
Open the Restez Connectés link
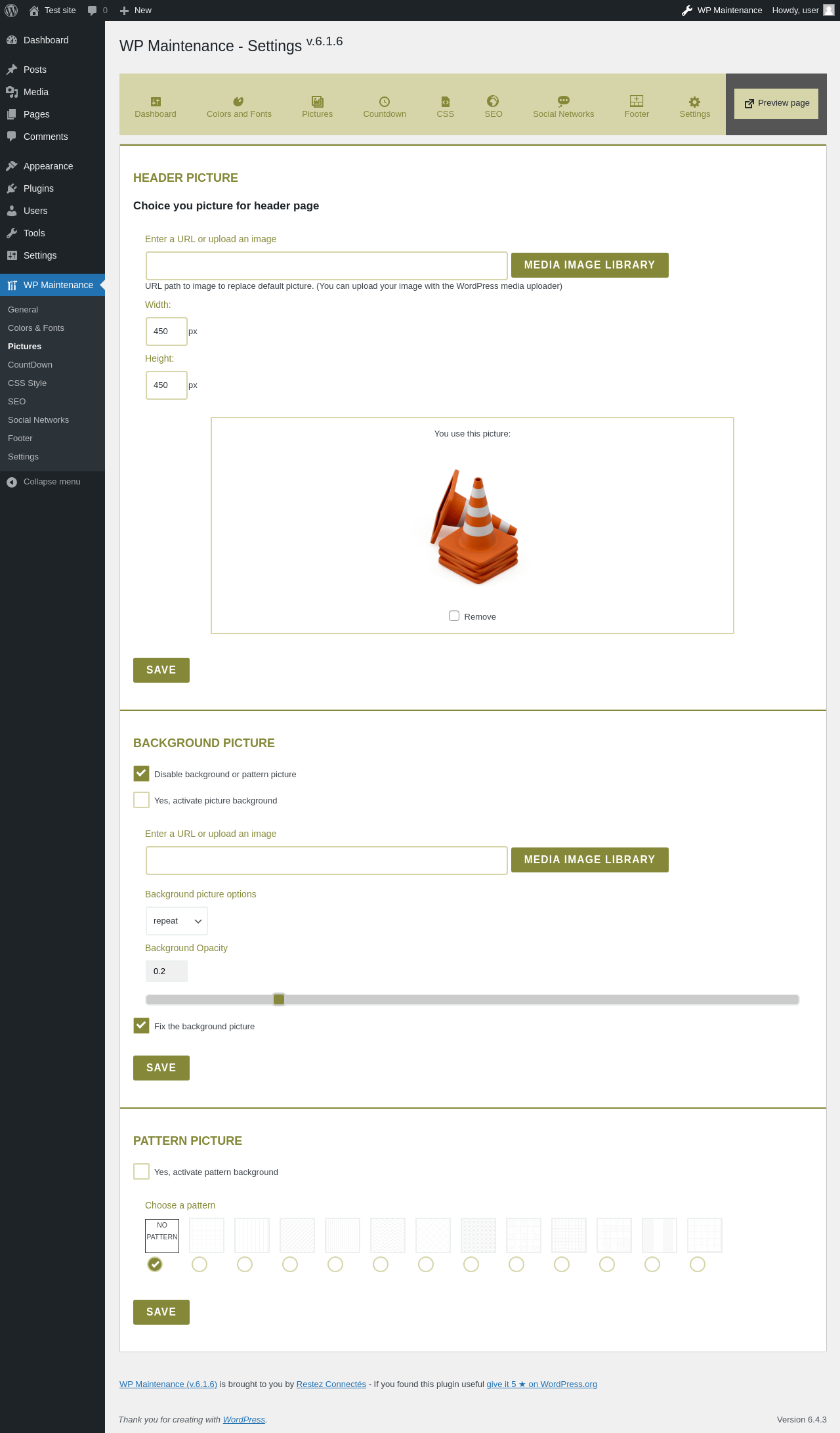pos(331,1384)
